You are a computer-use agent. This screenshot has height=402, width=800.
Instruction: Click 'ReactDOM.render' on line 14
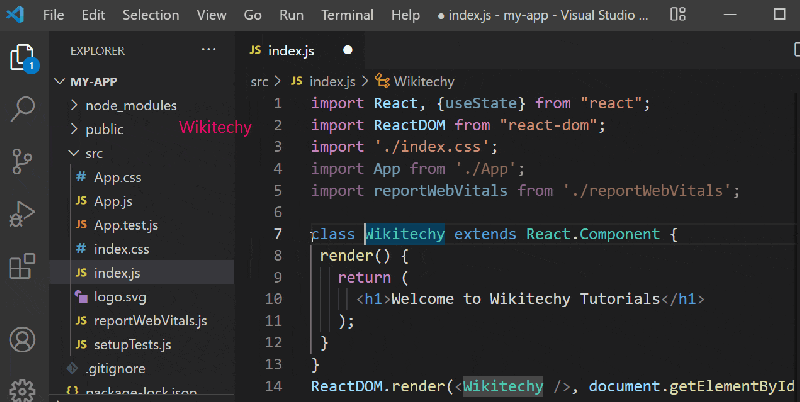click(378, 386)
